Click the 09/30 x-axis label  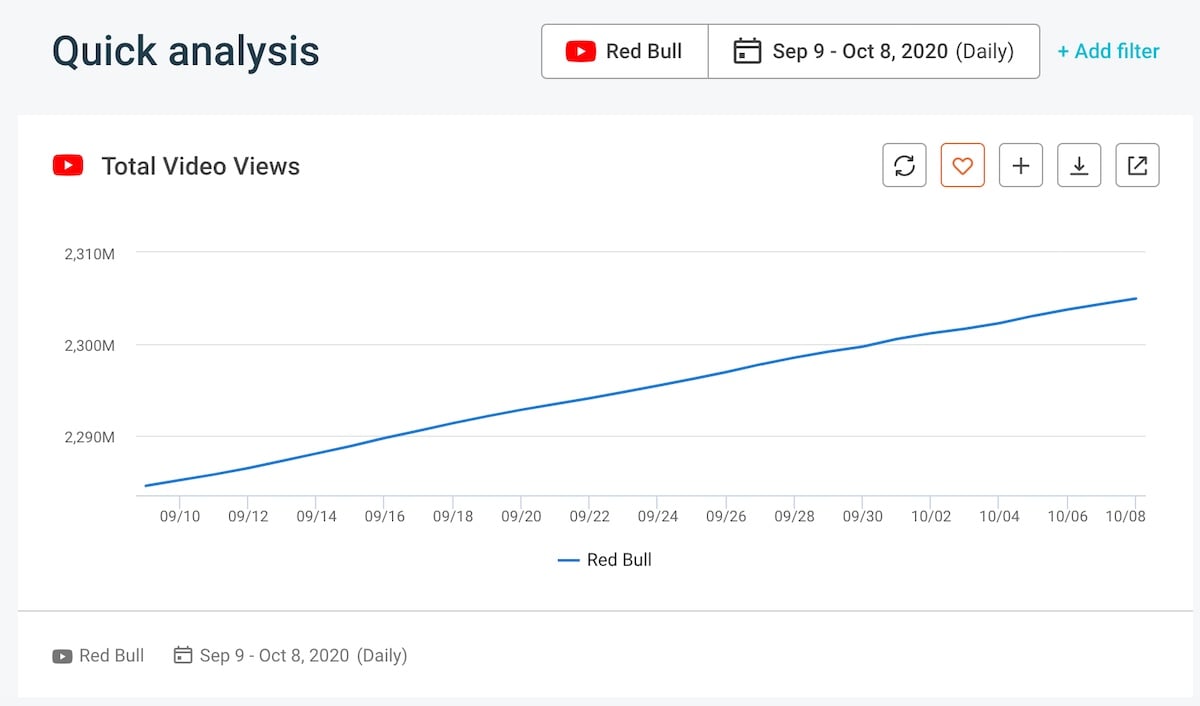click(x=862, y=516)
